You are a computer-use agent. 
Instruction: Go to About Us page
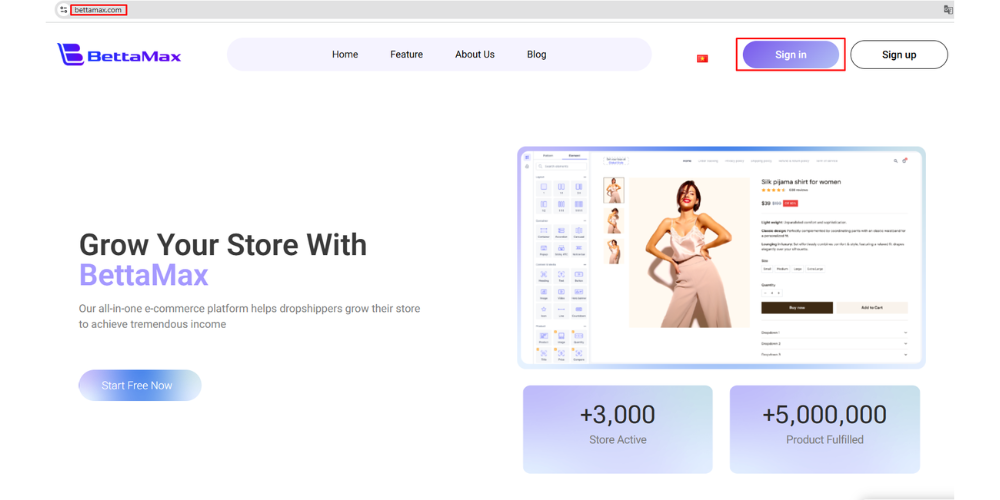[x=474, y=54]
